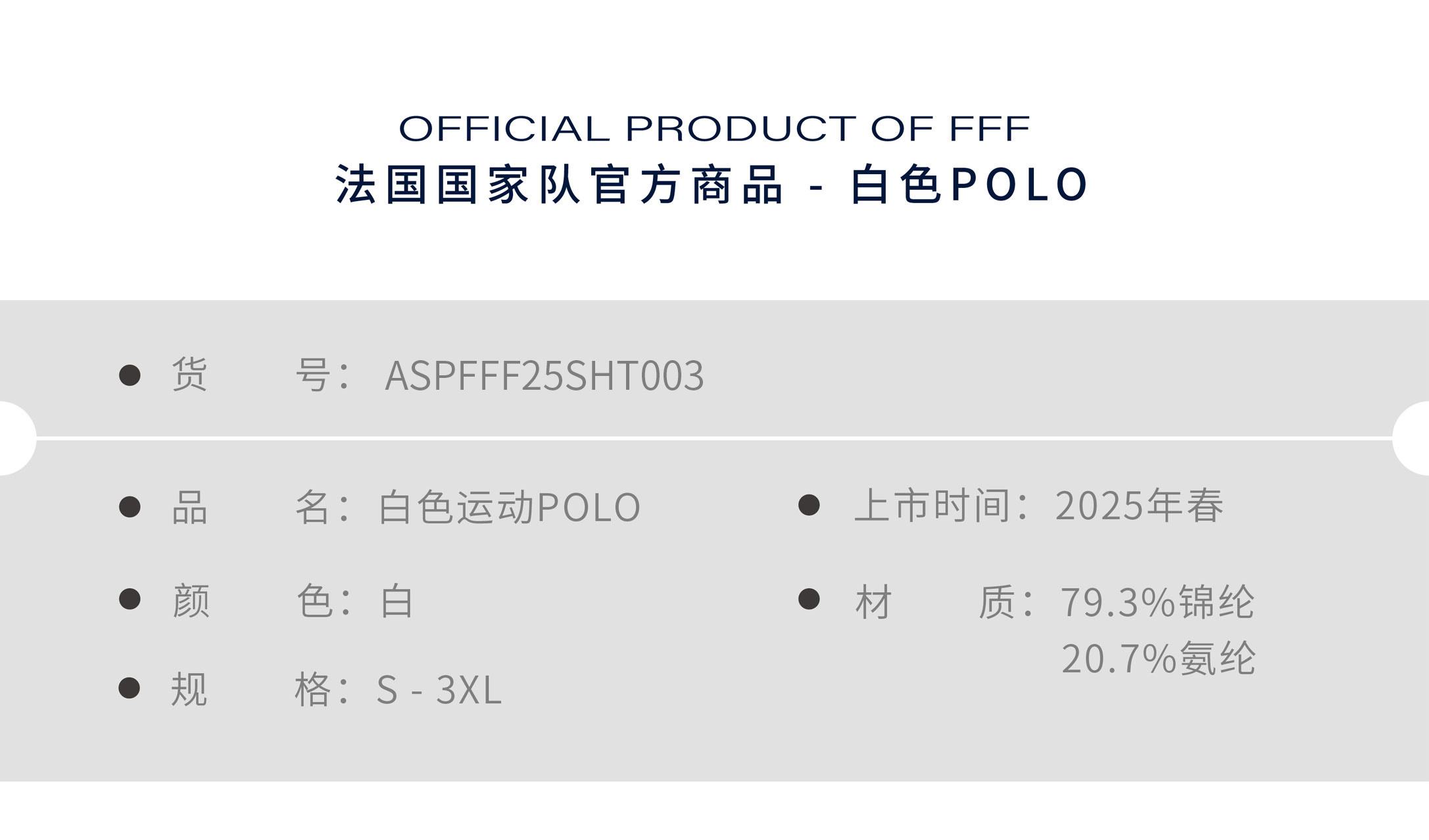Screen dimensions: 1429x840
Task: Click the bullet dot beside 上市时间
Action: click(x=809, y=505)
